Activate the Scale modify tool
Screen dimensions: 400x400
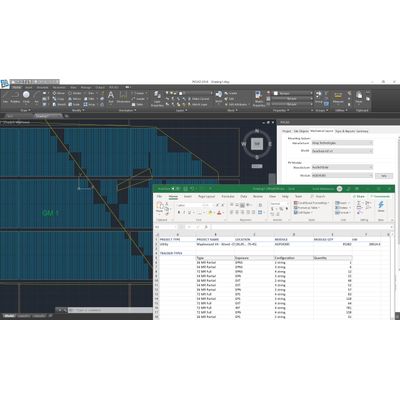click(x=74, y=104)
